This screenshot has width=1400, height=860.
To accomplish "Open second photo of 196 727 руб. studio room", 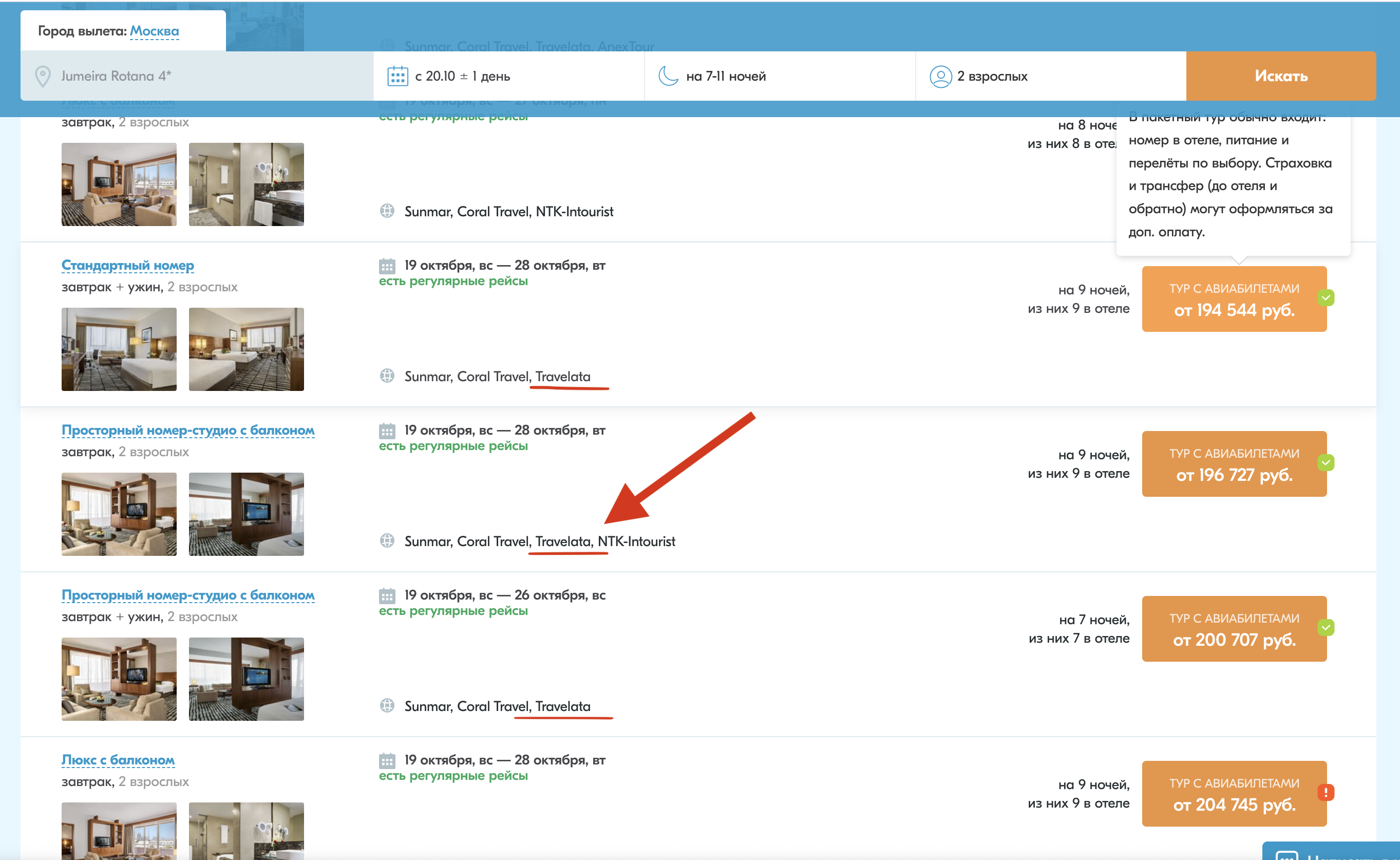I will click(246, 514).
